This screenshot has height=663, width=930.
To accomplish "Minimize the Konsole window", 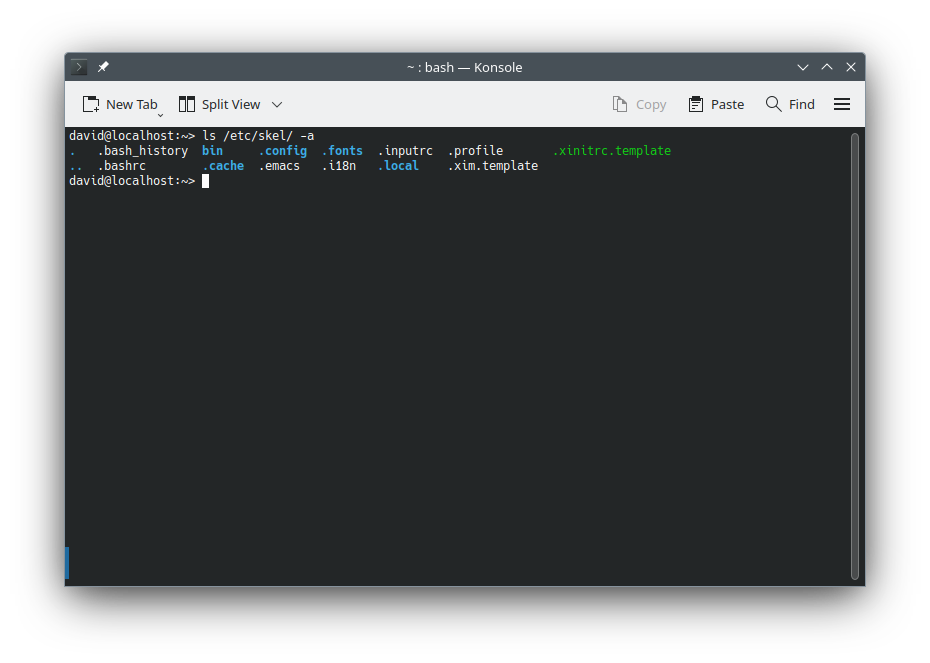I will coord(803,67).
